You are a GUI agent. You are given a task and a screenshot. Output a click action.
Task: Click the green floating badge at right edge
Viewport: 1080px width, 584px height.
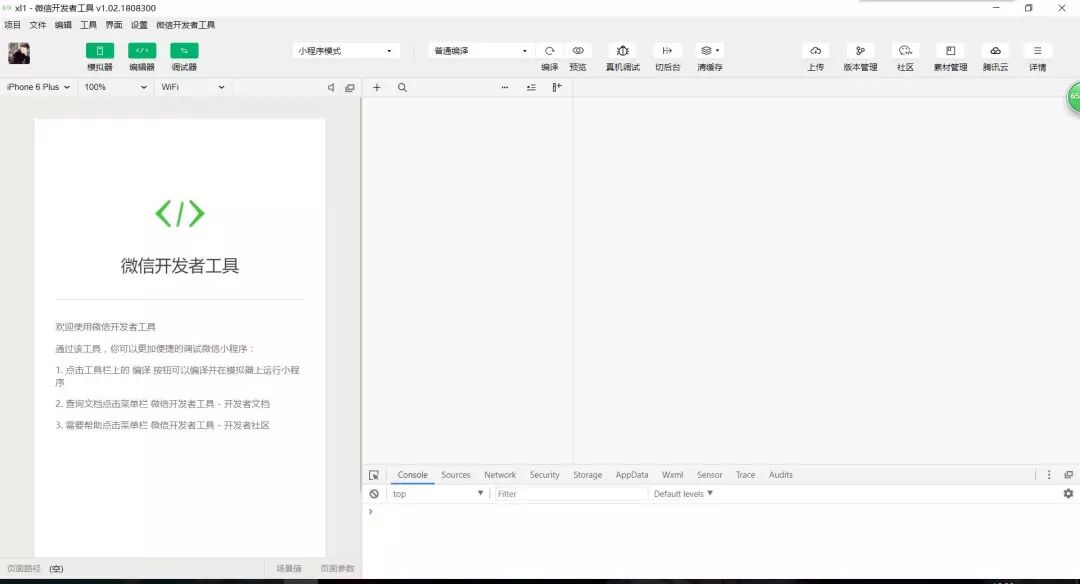[1073, 96]
